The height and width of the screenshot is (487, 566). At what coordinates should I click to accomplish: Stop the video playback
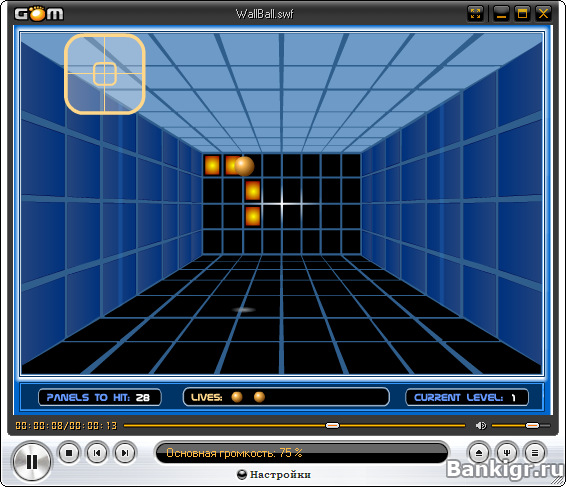tap(69, 452)
